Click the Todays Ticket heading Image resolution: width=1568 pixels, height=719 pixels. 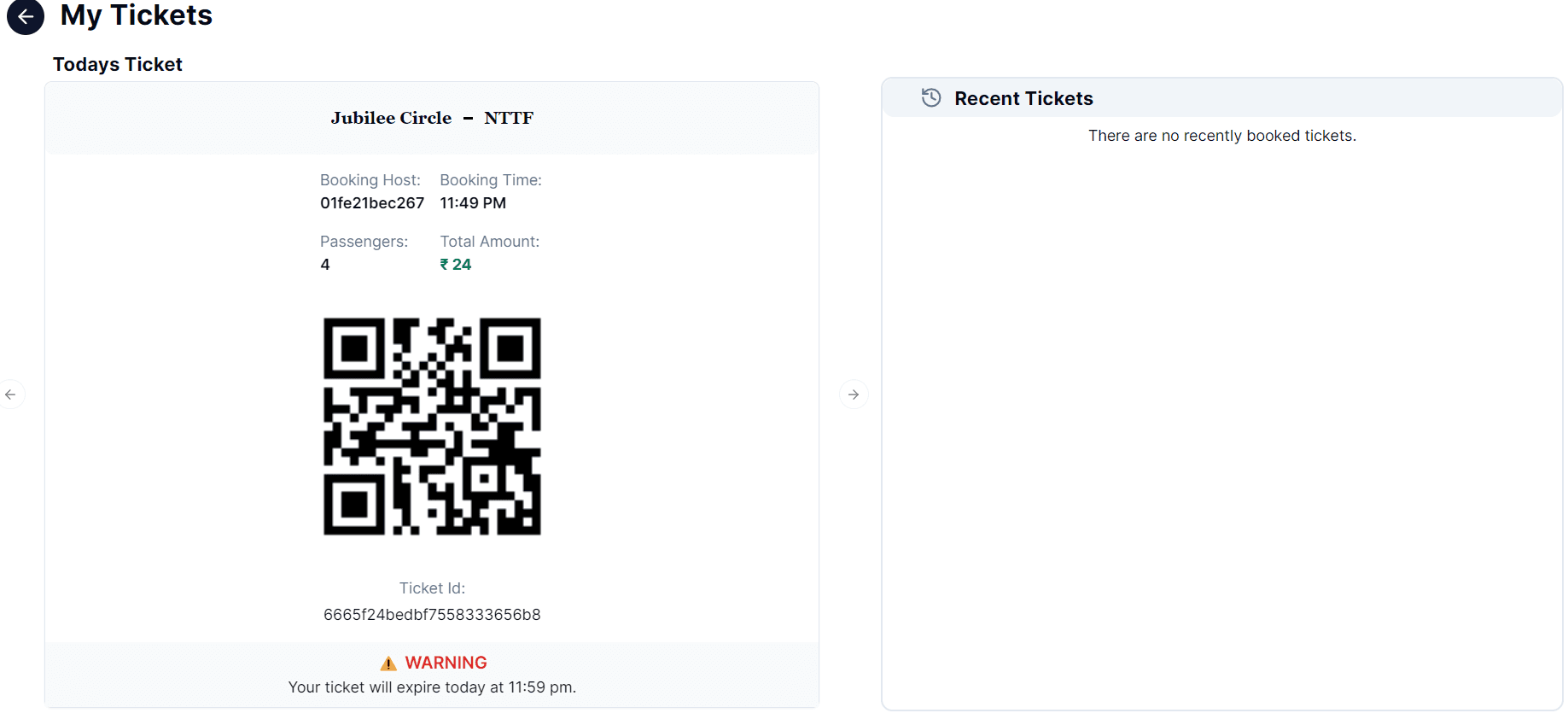pos(118,64)
